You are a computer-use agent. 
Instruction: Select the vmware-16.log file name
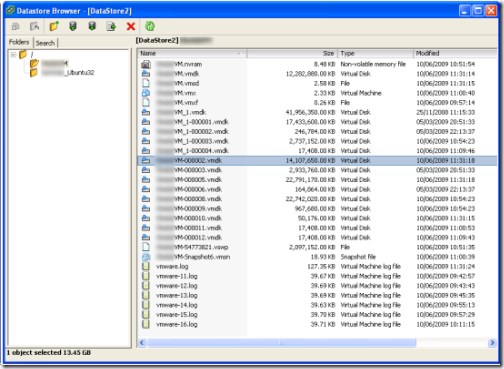(177, 324)
